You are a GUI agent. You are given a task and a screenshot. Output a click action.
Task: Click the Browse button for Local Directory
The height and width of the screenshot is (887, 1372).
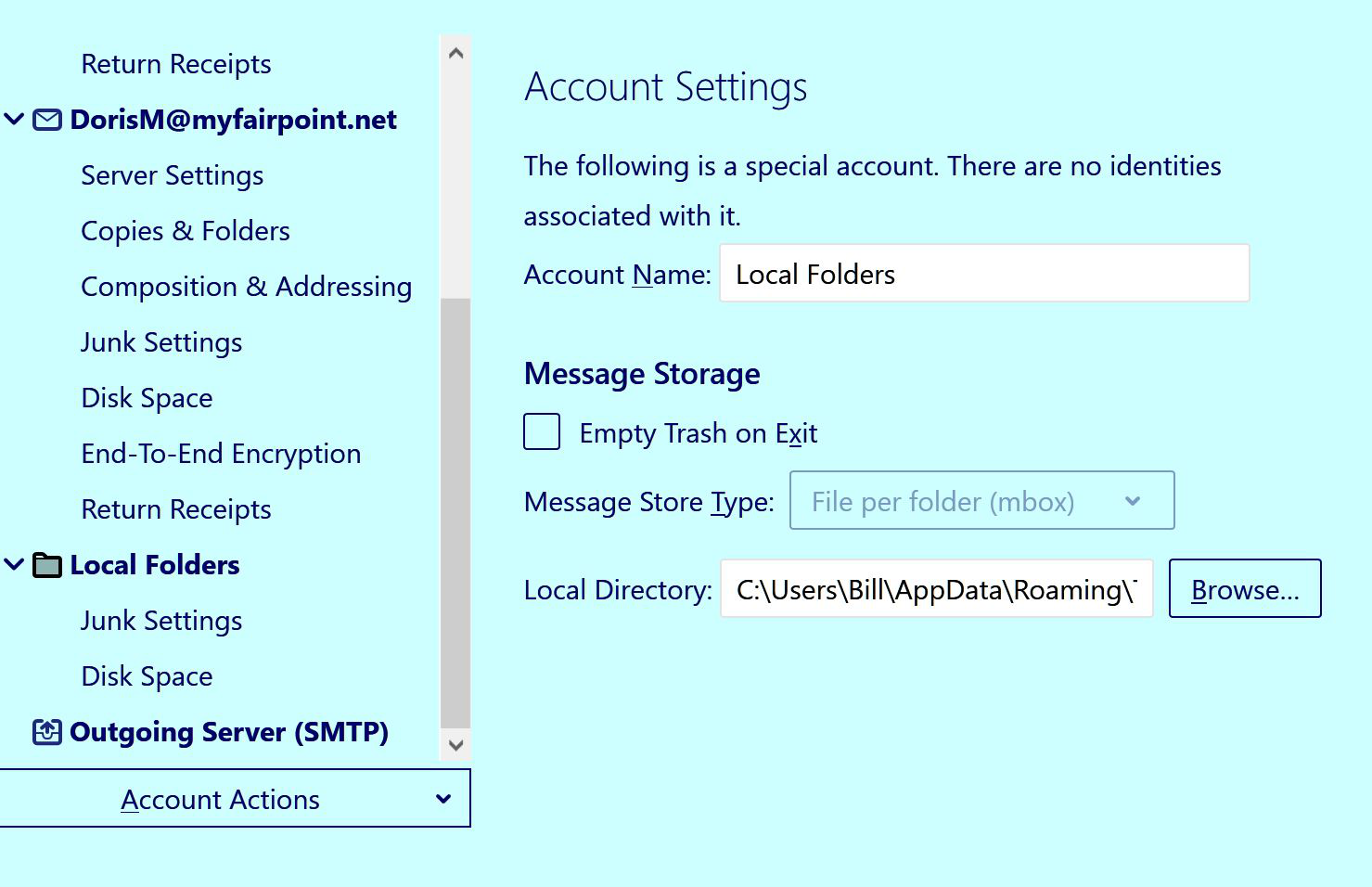(x=1244, y=589)
